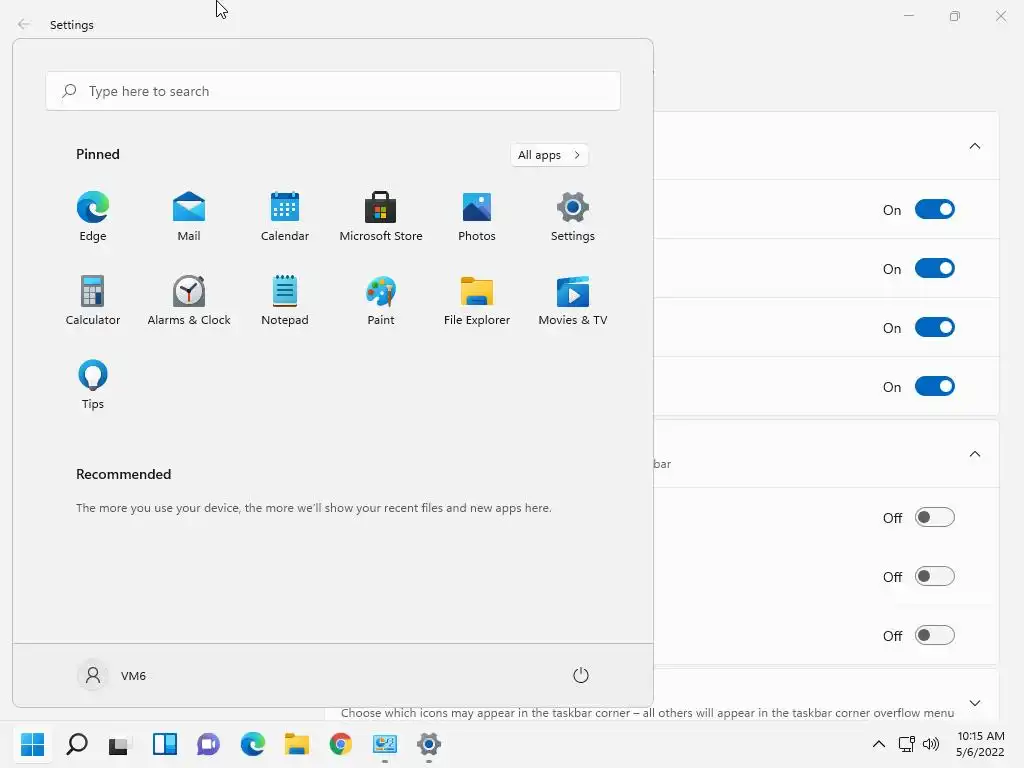Open pinned File Explorer in Start menu

[477, 300]
